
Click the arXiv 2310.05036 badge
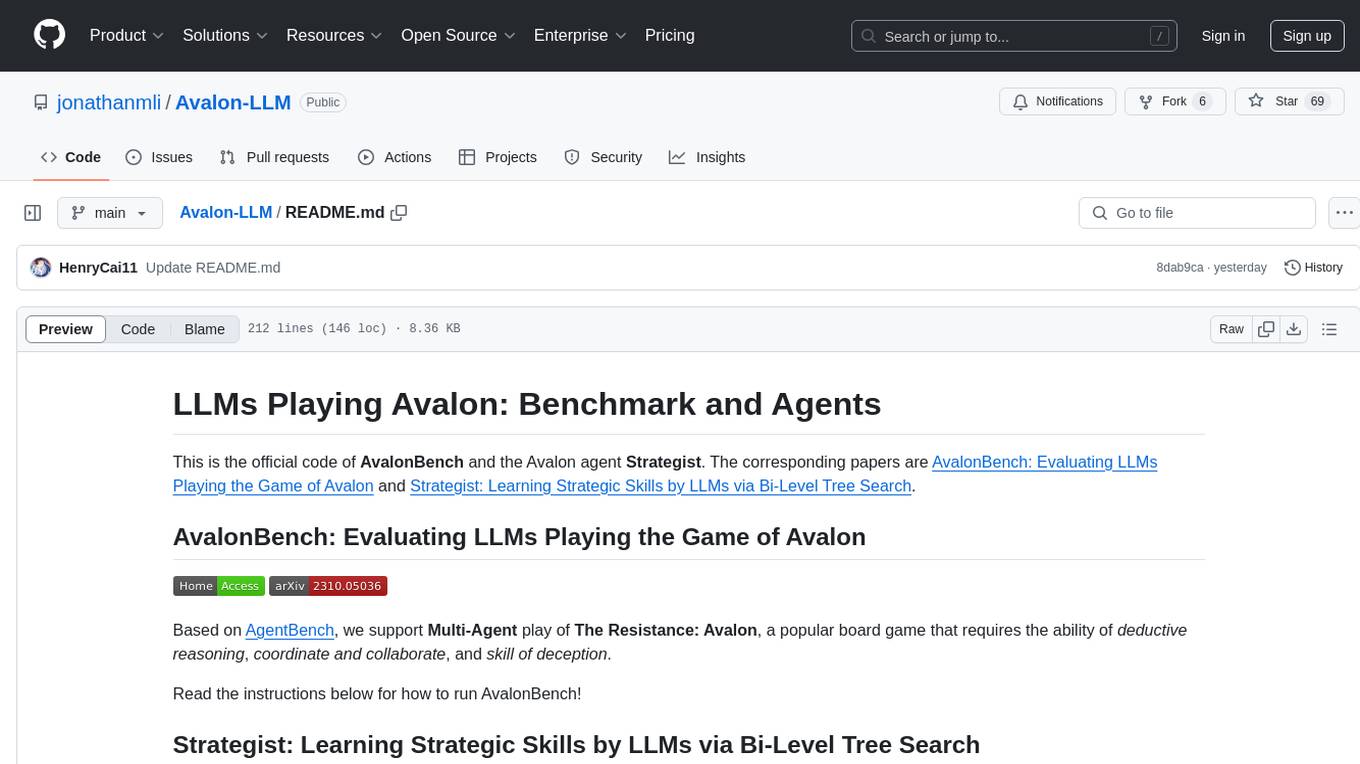328,586
